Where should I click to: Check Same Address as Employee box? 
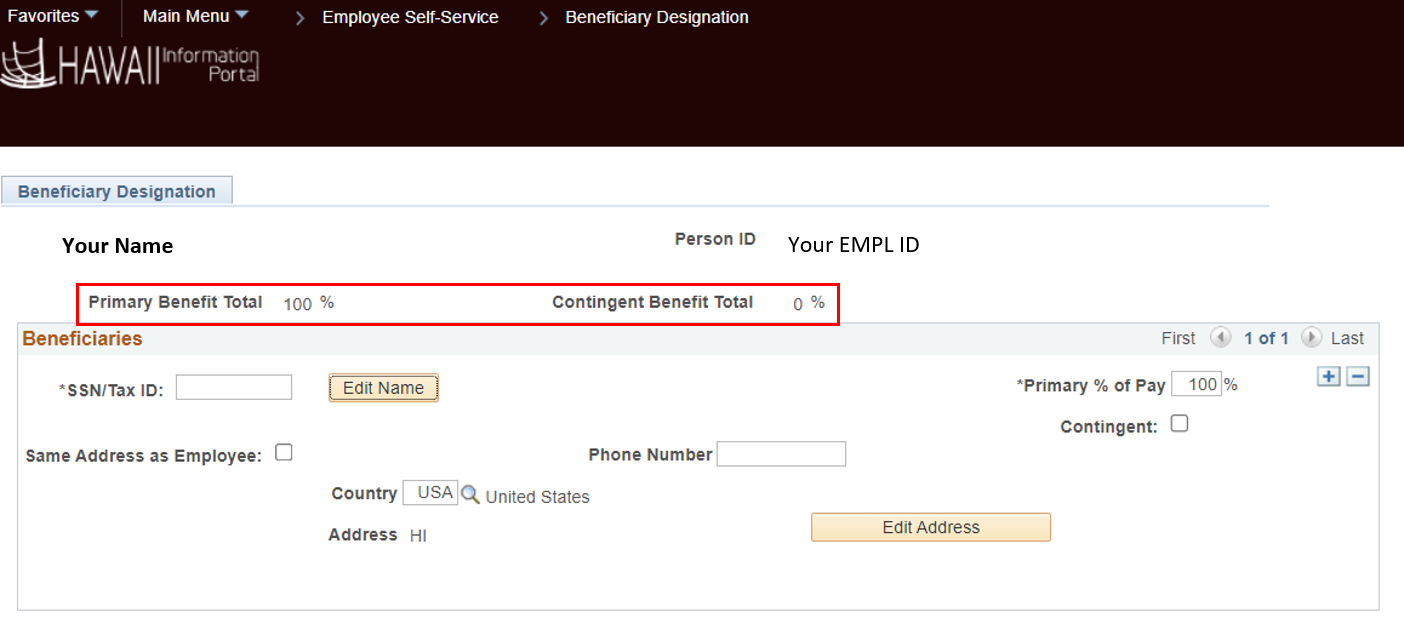pos(284,453)
